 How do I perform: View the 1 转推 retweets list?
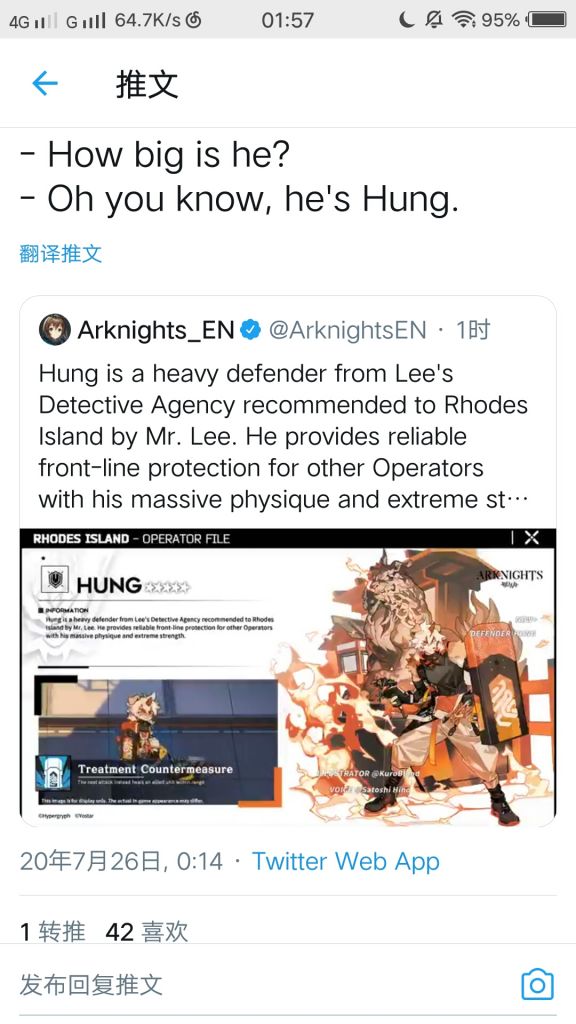pyautogui.click(x=52, y=931)
